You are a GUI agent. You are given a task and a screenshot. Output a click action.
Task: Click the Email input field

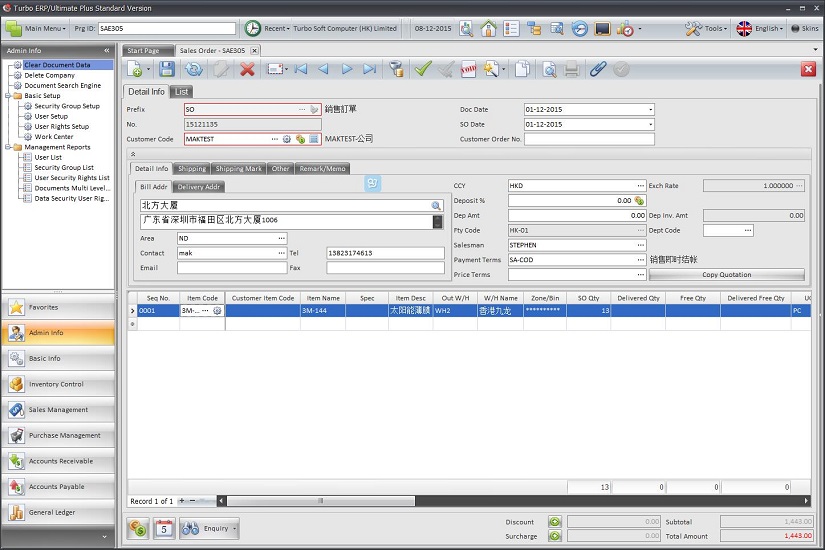[x=232, y=267]
